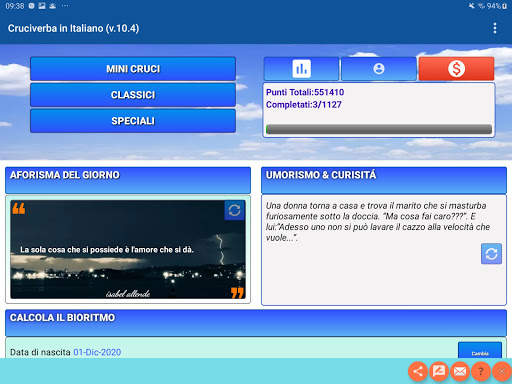Click the 09:38 clock in status bar
This screenshot has width=512, height=384.
tap(15, 6)
